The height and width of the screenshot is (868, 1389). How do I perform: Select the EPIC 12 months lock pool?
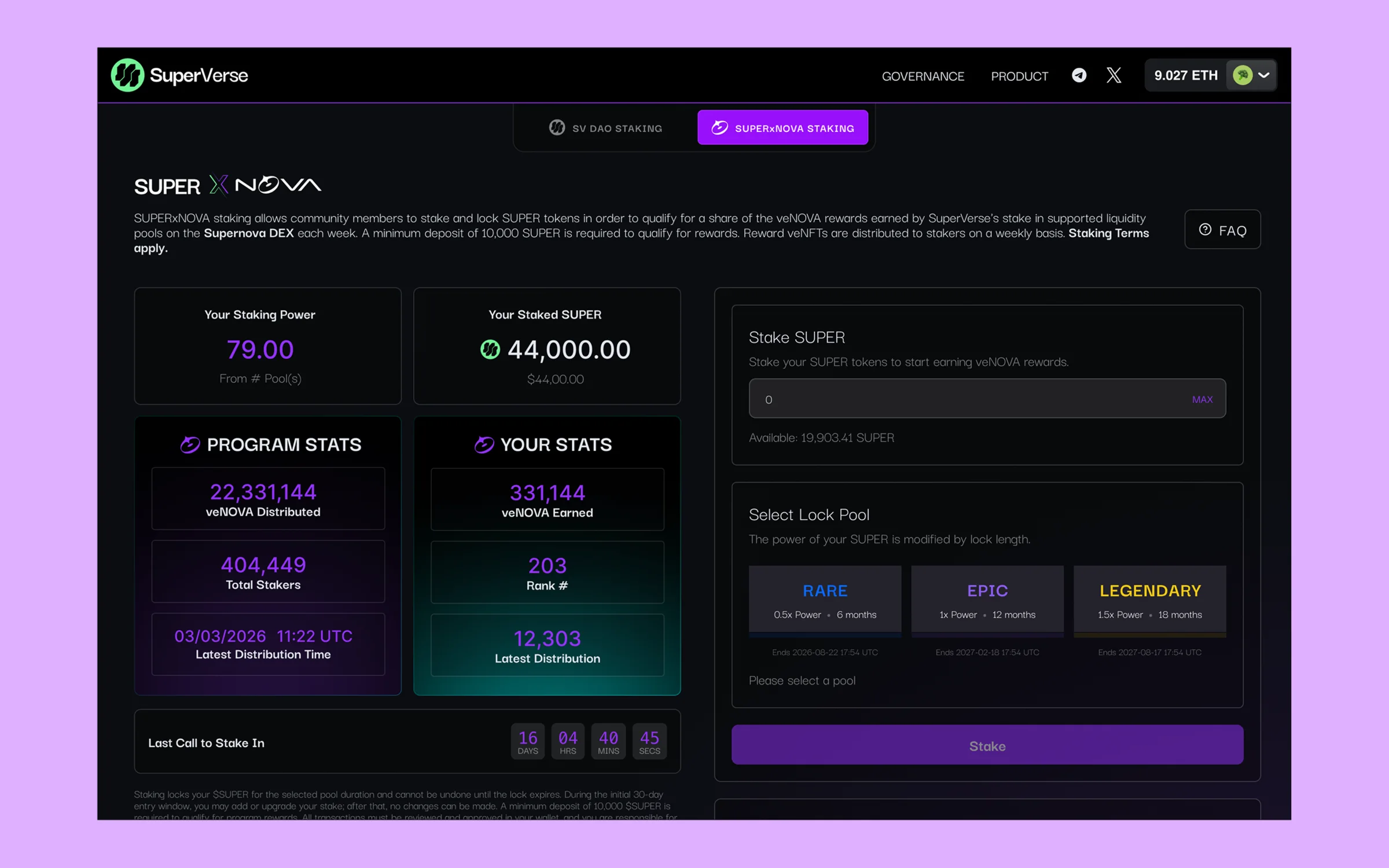(x=987, y=601)
